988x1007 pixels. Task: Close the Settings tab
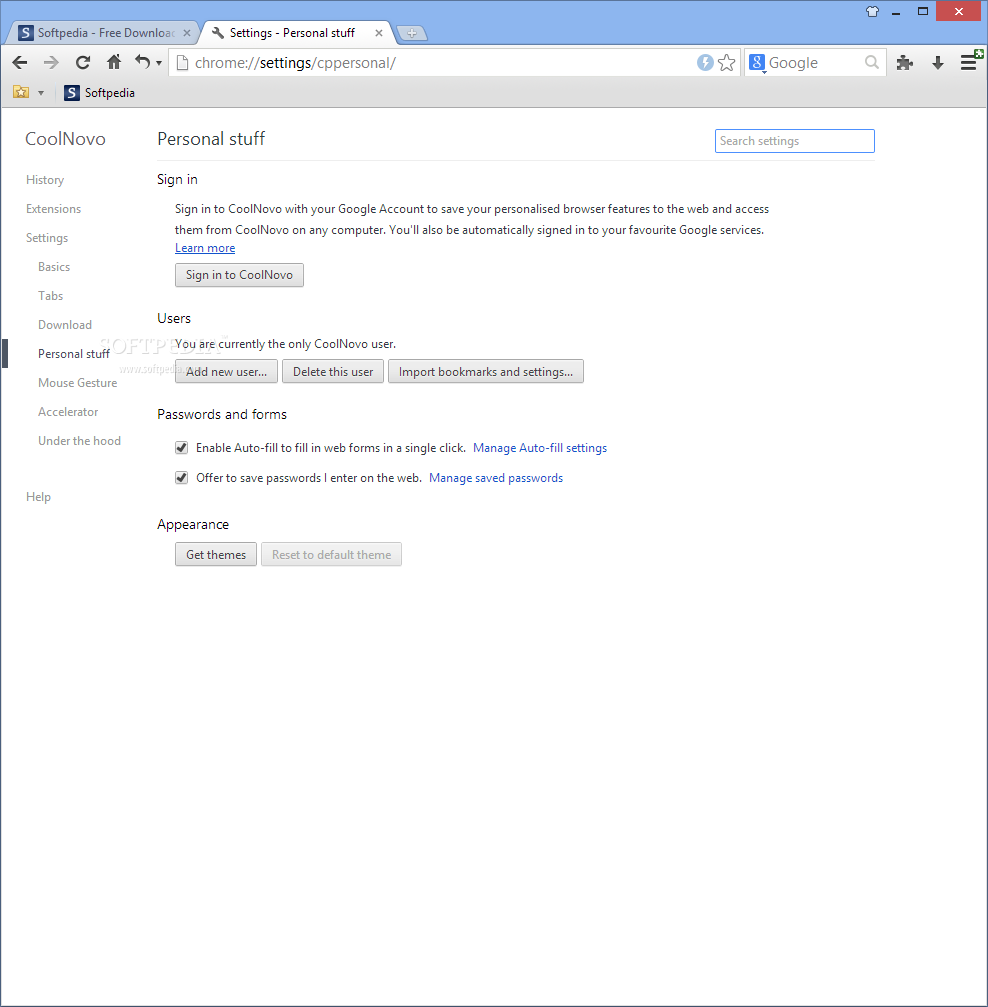(x=379, y=33)
